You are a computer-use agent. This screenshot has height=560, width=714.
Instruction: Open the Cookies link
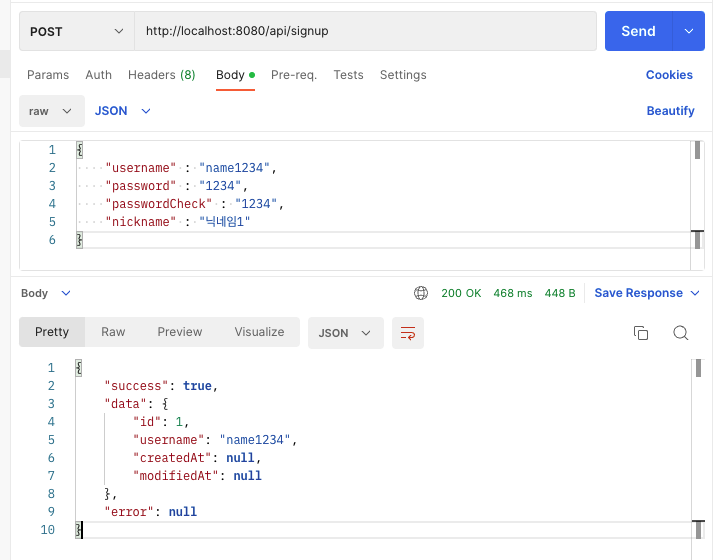669,75
